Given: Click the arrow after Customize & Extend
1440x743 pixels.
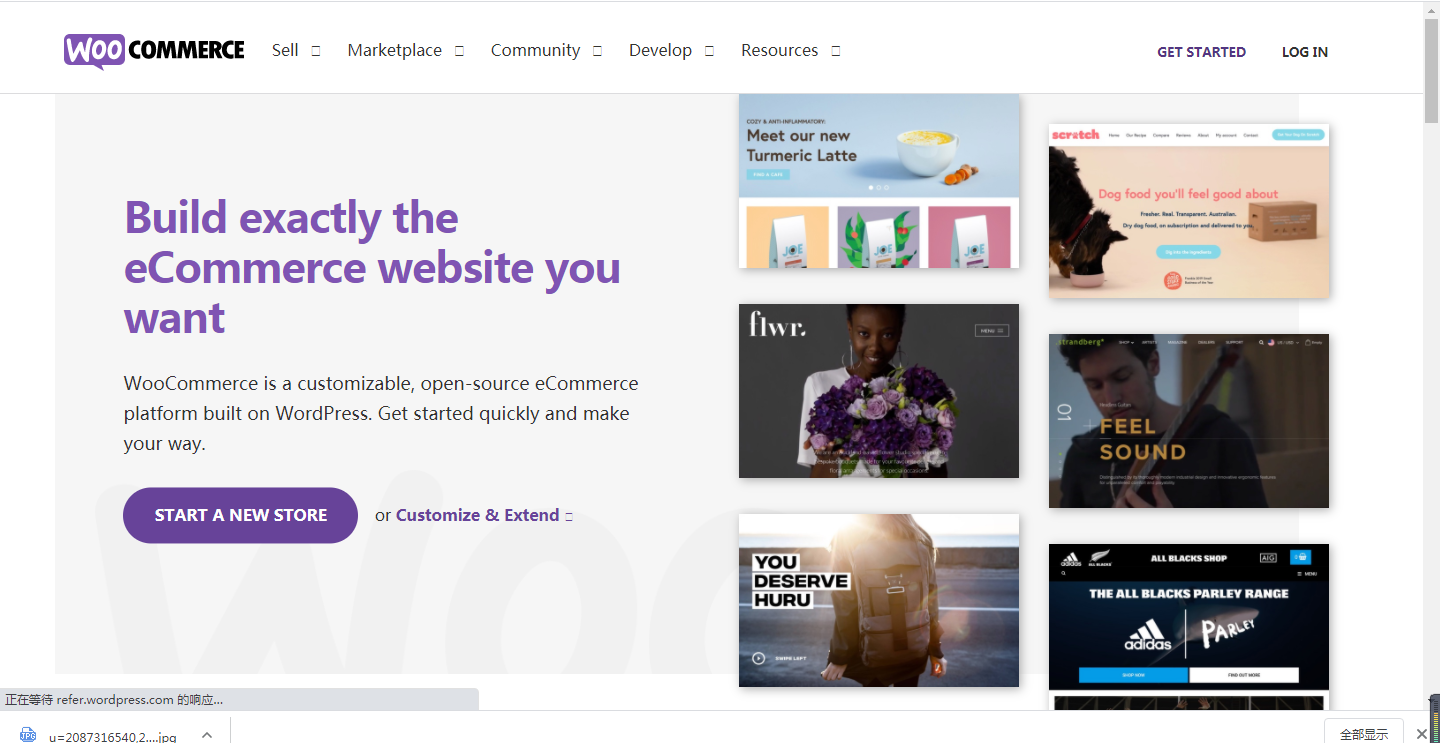Looking at the screenshot, I should tap(569, 517).
